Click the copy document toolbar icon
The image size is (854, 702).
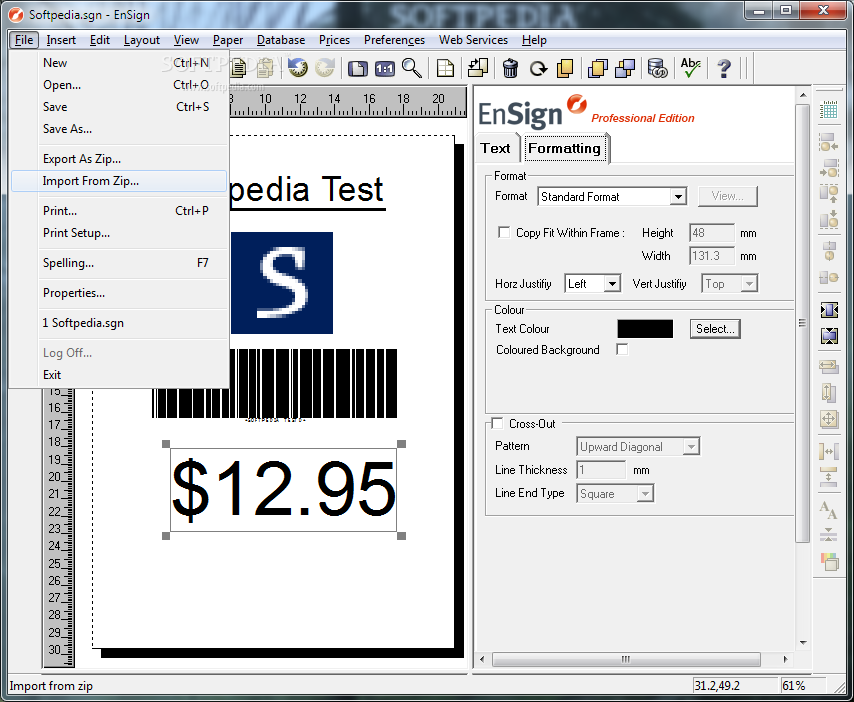(x=238, y=68)
